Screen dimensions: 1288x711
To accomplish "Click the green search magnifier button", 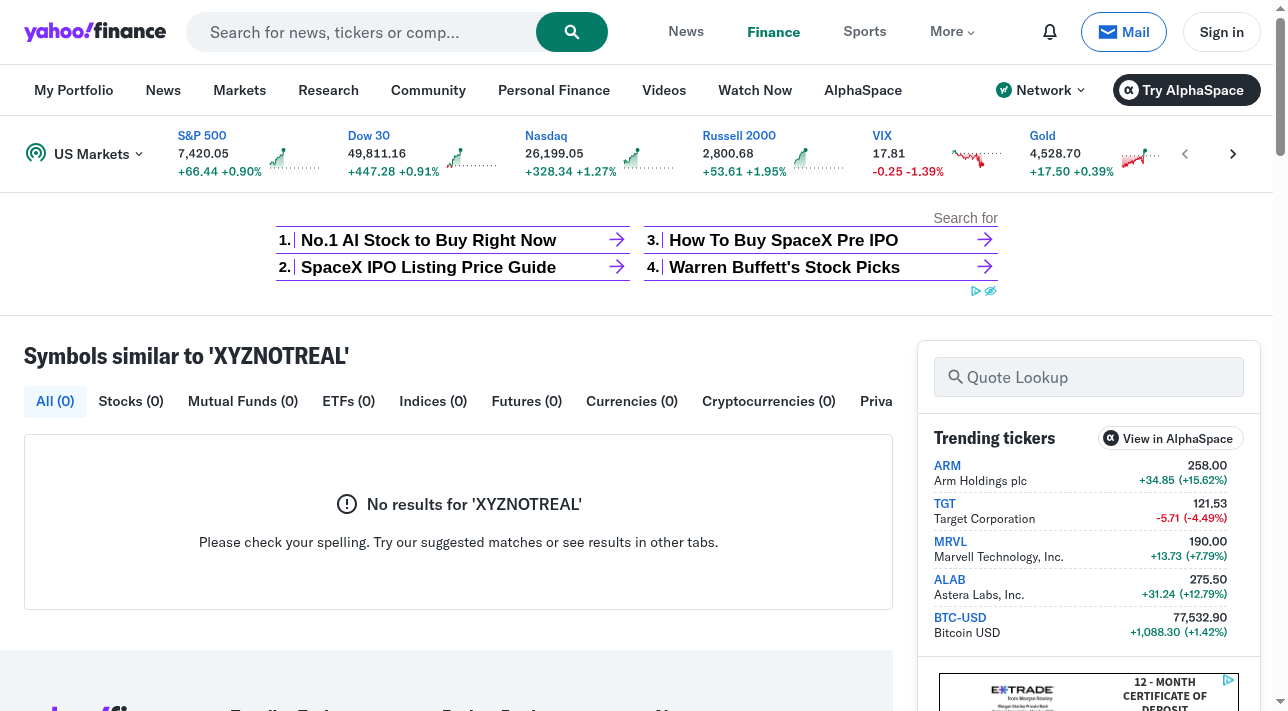I will coord(572,32).
